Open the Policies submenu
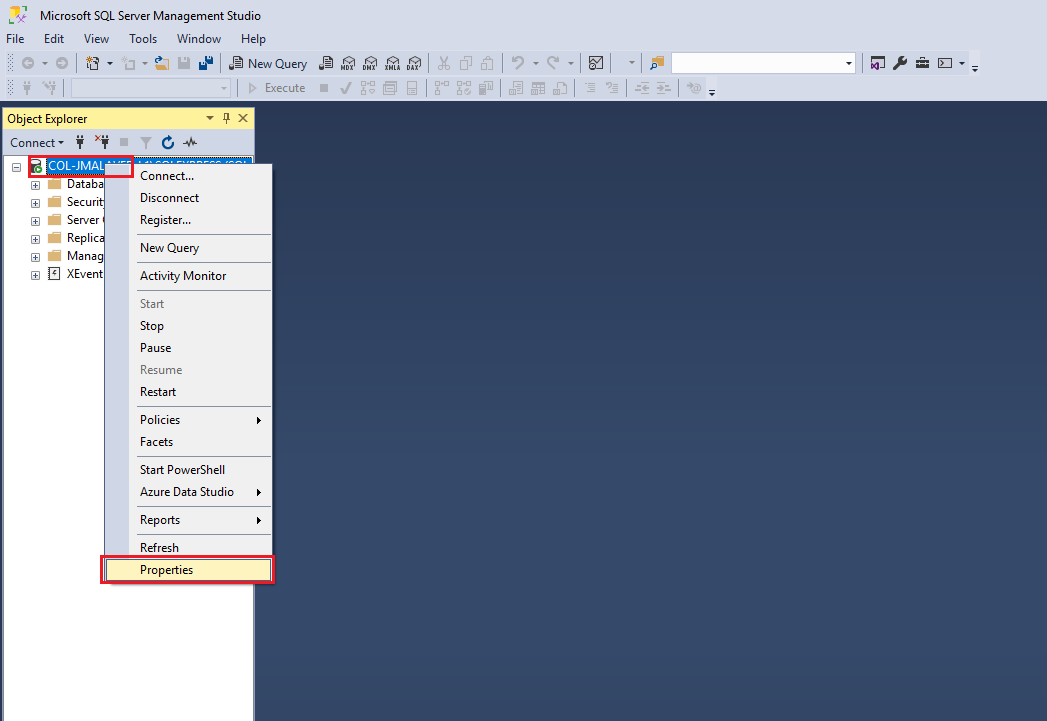This screenshot has width=1047, height=721. (x=188, y=420)
